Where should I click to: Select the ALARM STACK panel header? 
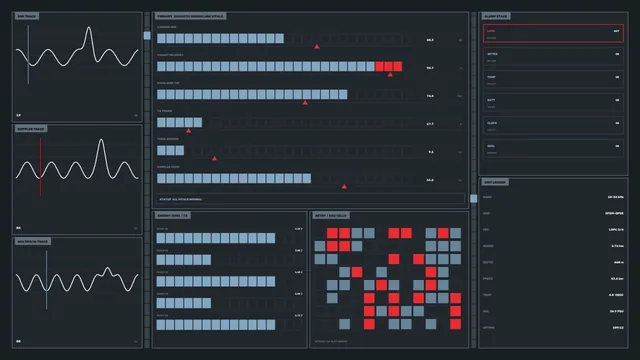496,16
